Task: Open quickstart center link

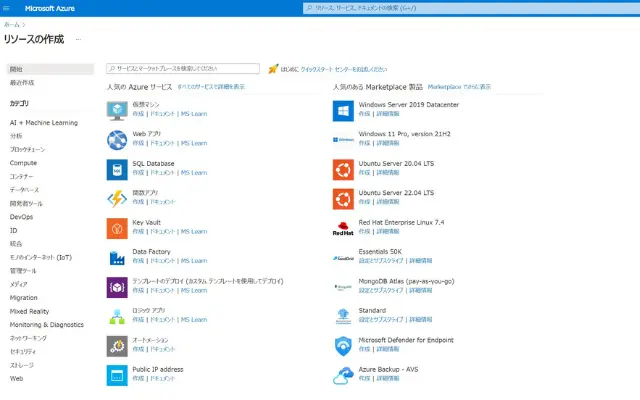Action: click(344, 69)
